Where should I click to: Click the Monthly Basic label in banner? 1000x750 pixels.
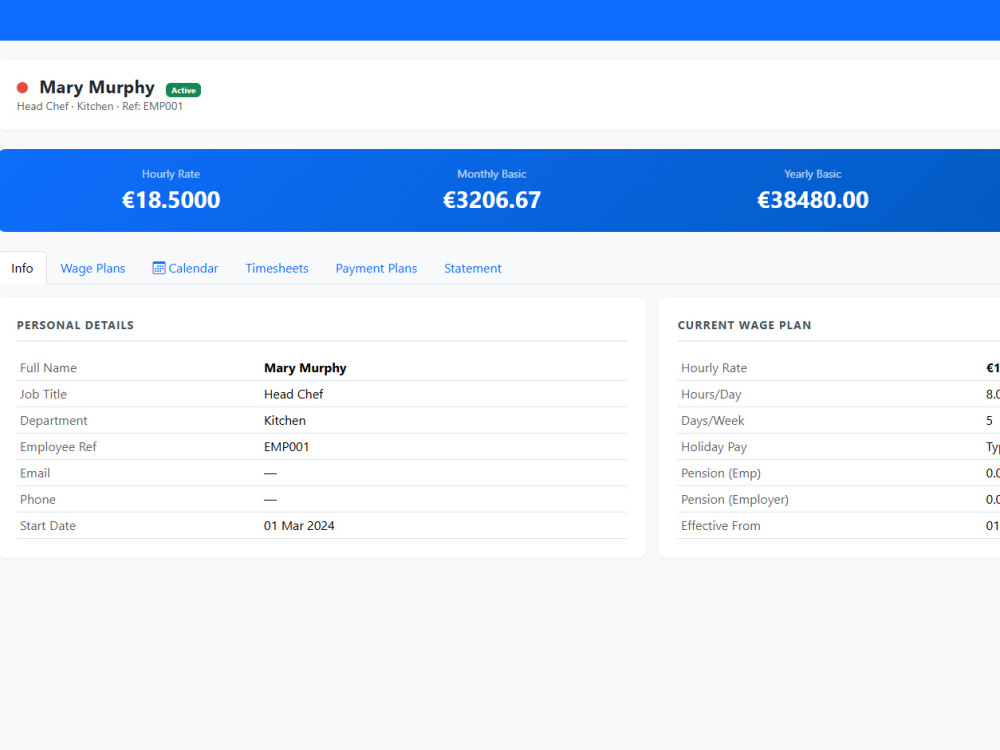[492, 174]
